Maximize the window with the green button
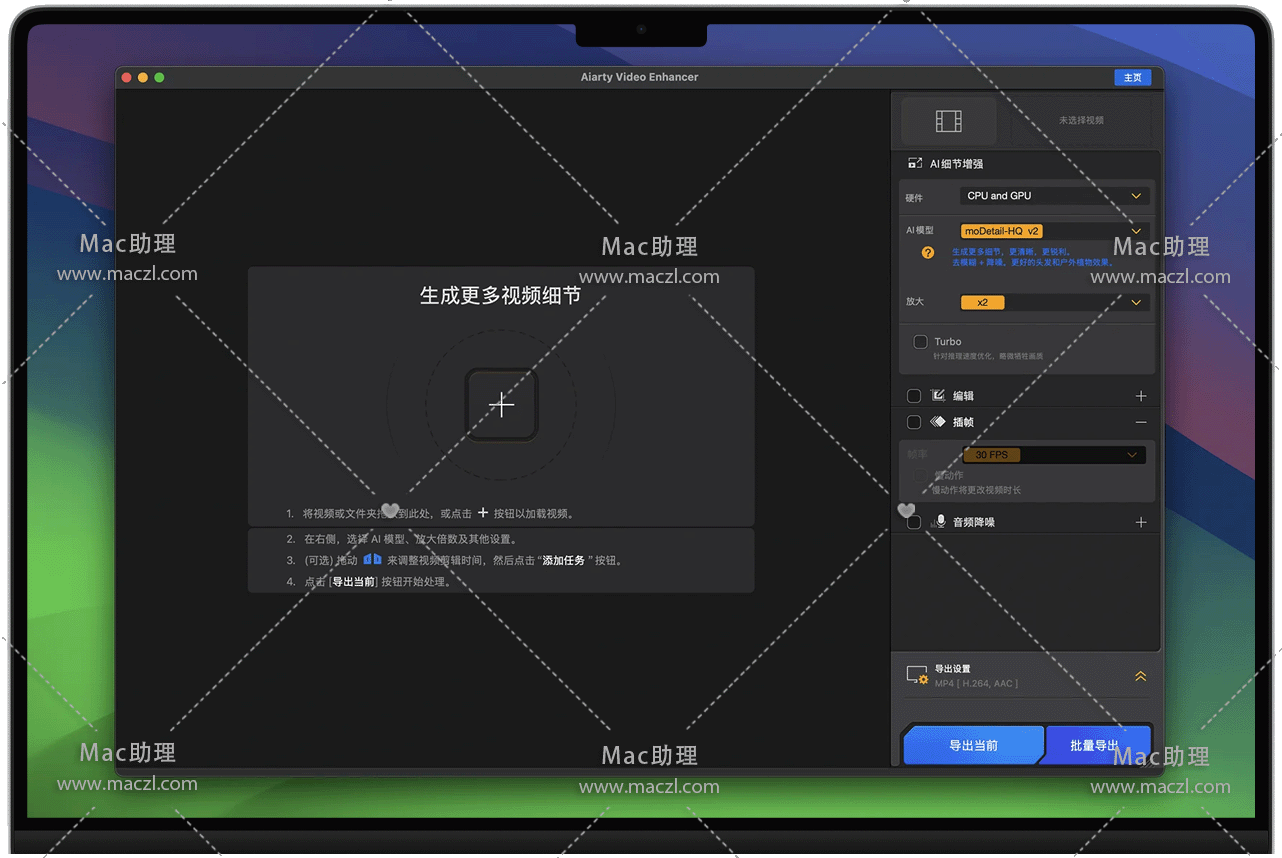 [x=159, y=77]
